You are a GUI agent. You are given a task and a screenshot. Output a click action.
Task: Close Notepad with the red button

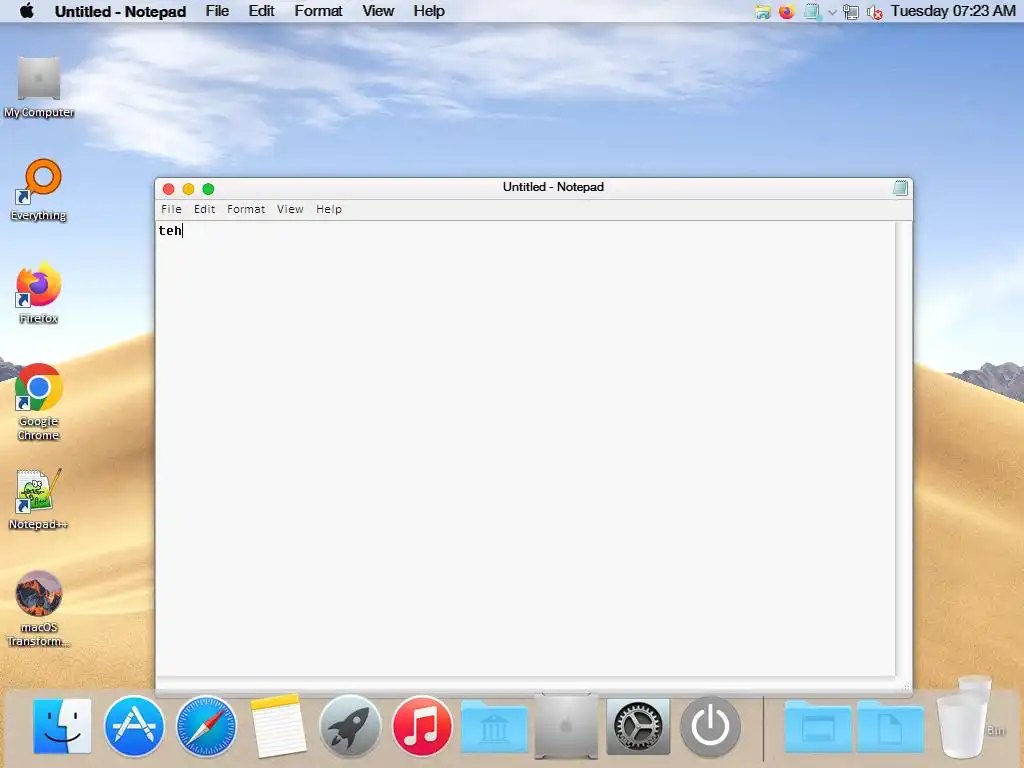[168, 189]
